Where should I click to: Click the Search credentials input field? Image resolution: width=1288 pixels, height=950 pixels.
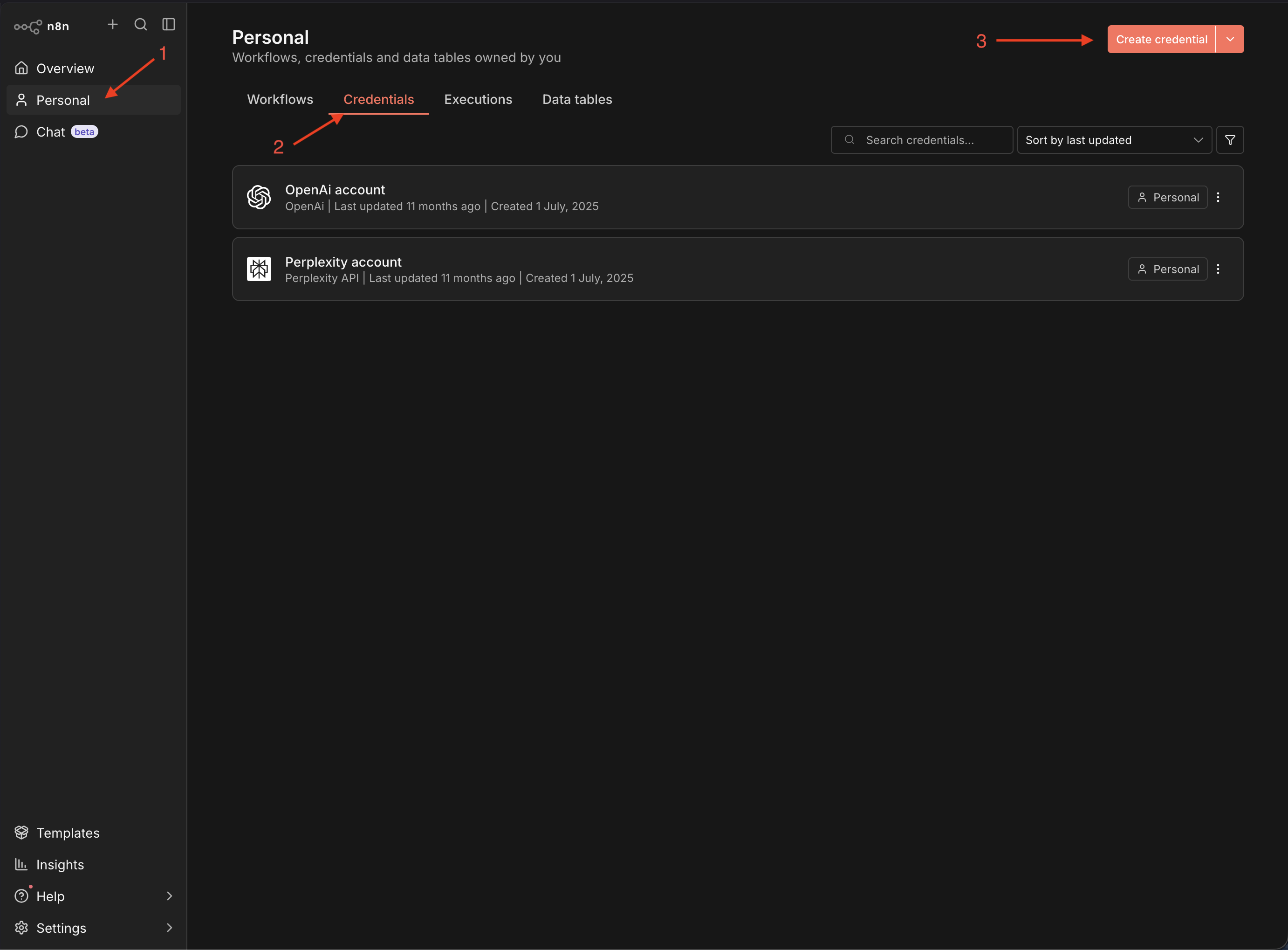click(x=921, y=140)
